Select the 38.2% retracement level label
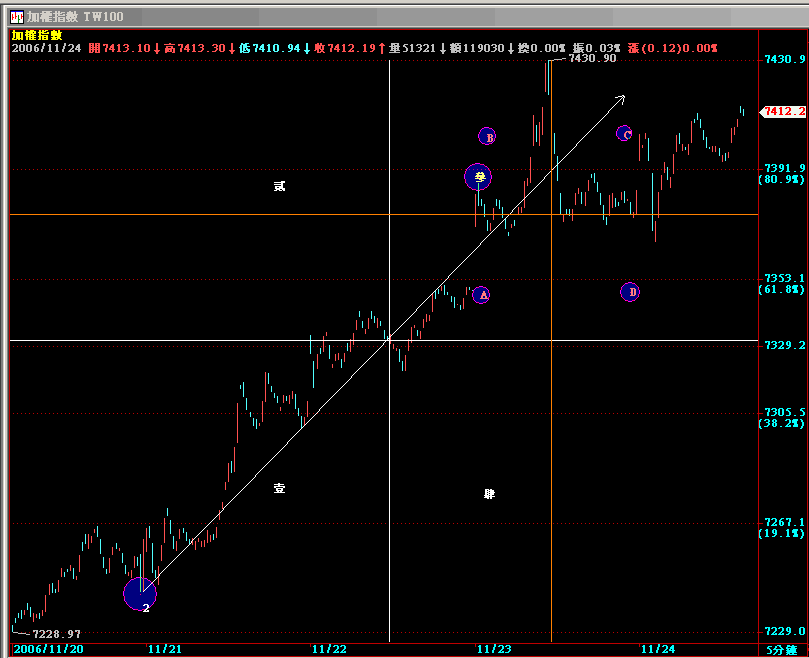Image resolution: width=809 pixels, height=658 pixels. (x=782, y=424)
